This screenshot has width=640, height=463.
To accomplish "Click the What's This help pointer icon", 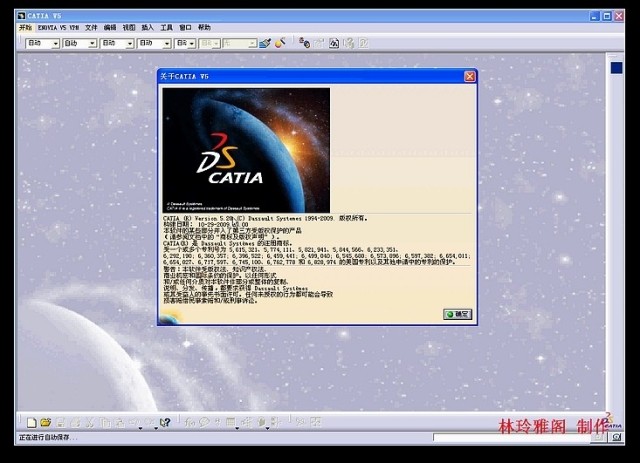I will coord(164,422).
